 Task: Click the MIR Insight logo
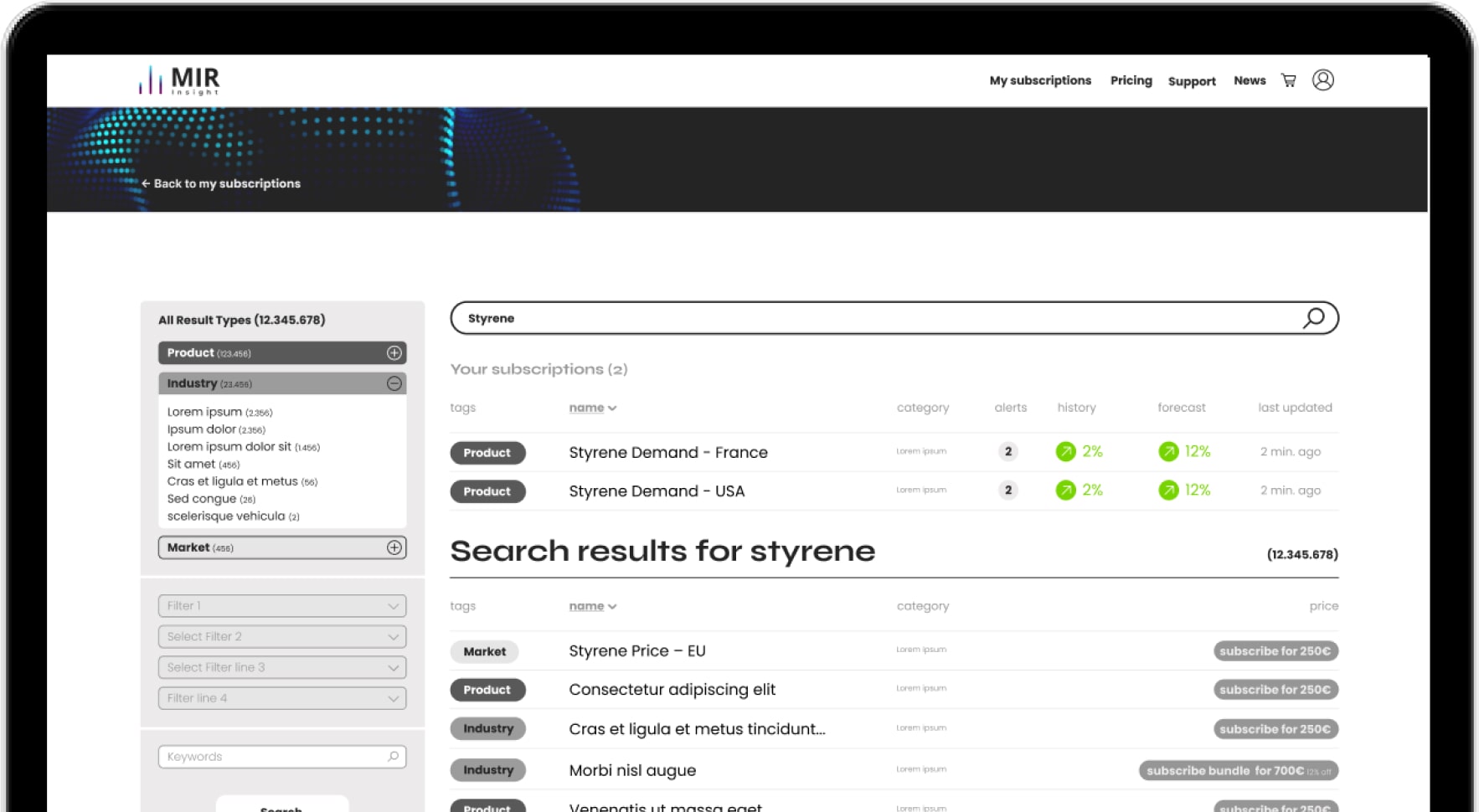(179, 80)
